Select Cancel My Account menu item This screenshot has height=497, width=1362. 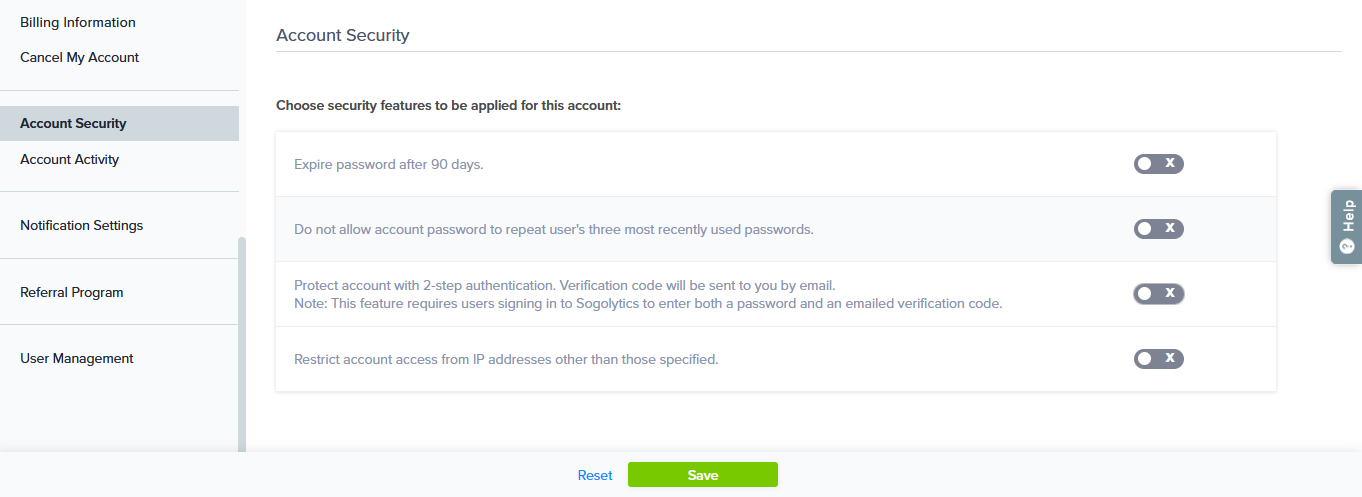coord(80,57)
